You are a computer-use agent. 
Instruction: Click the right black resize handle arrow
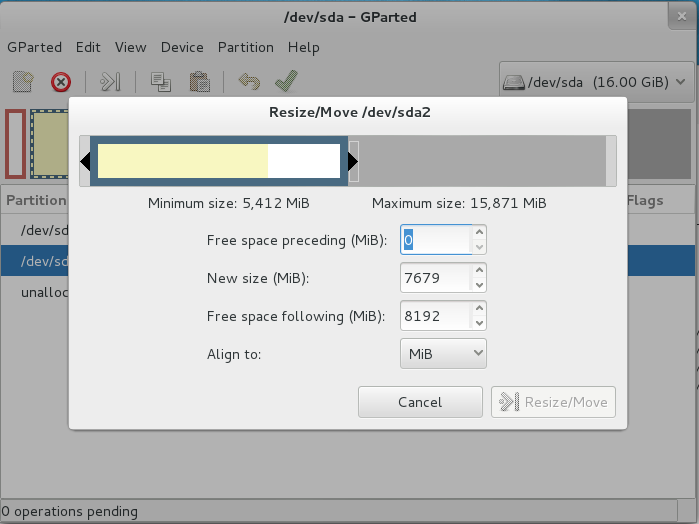(x=353, y=161)
